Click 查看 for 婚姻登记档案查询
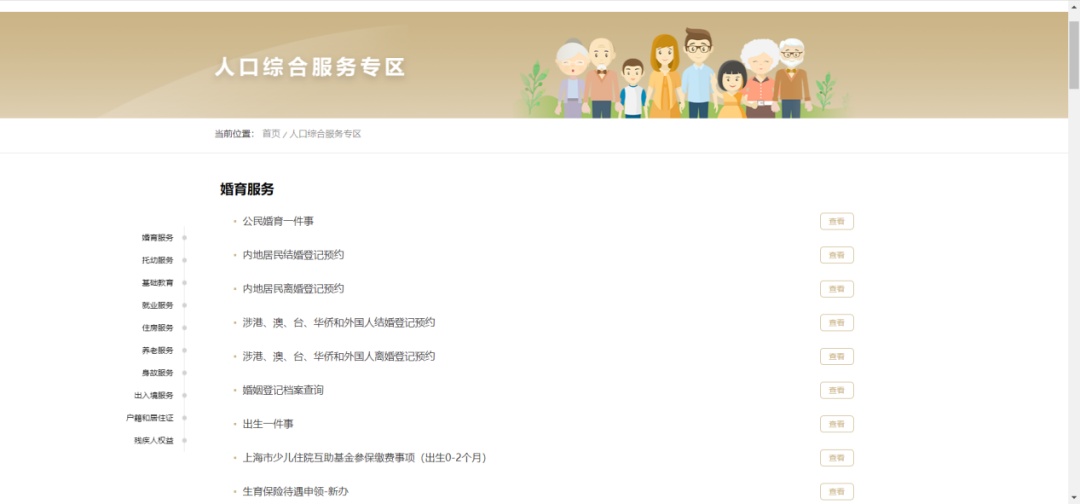This screenshot has width=1080, height=504. [x=836, y=390]
